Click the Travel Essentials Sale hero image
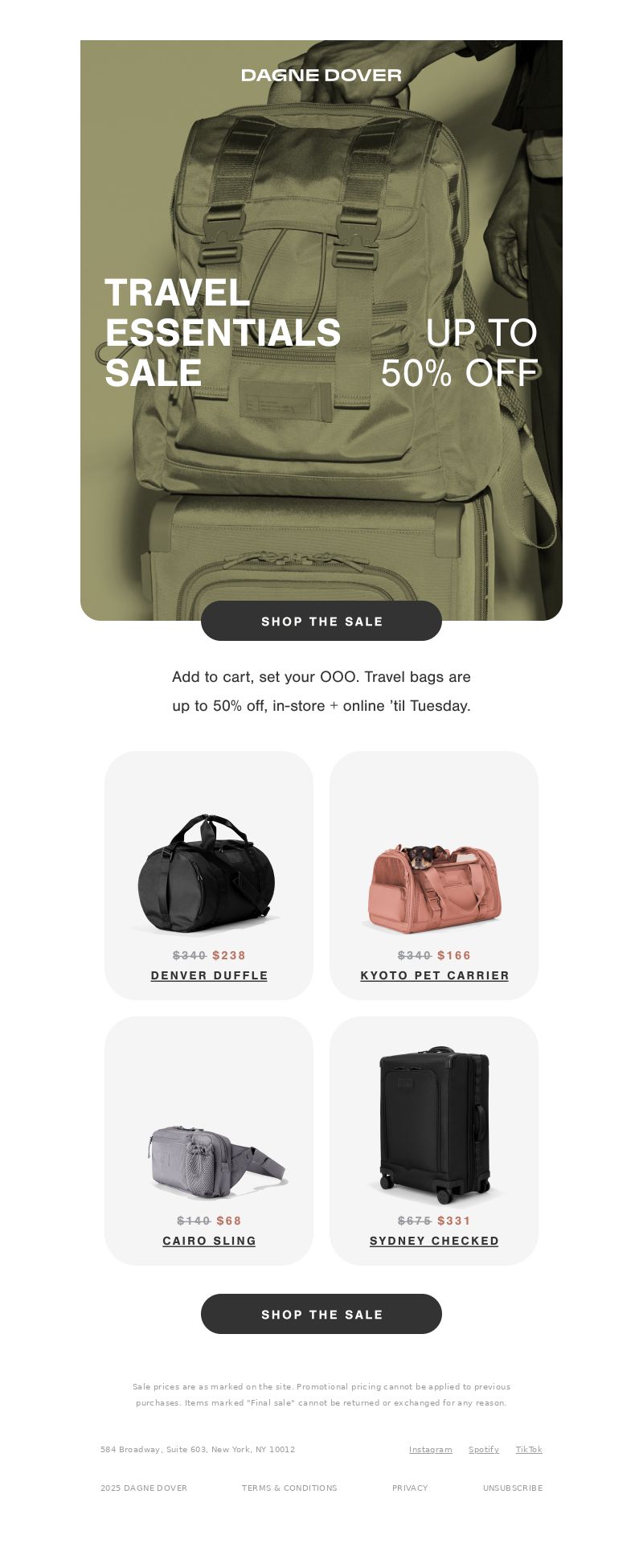This screenshot has height=1568, width=643. point(321,330)
